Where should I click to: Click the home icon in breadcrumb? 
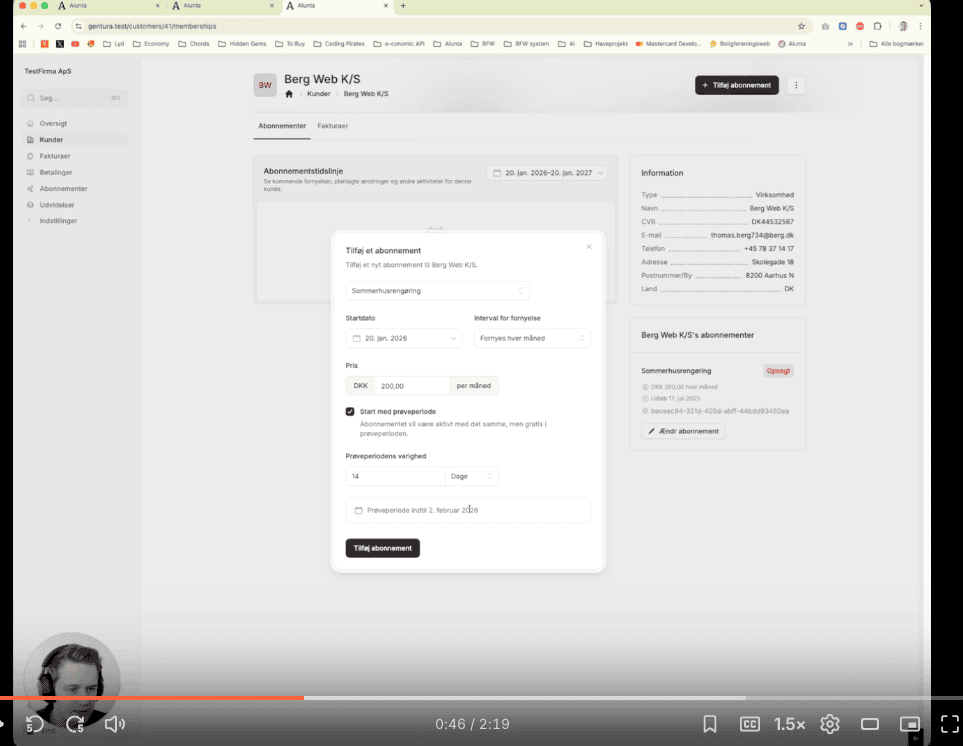point(289,94)
